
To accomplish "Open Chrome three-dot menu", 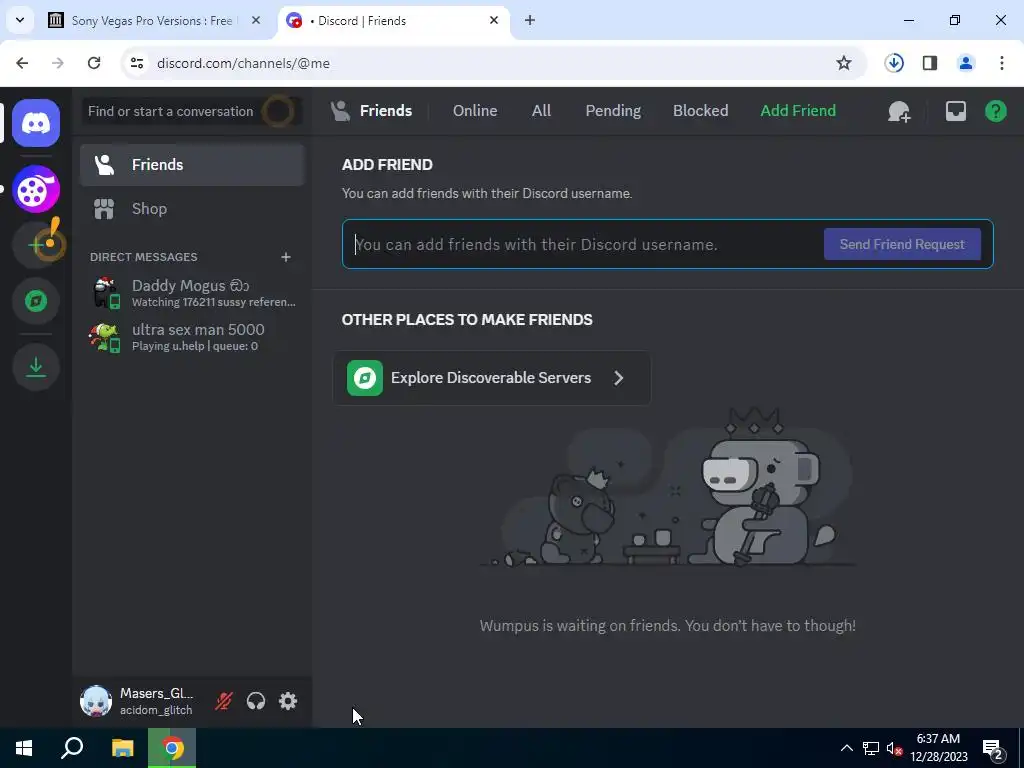I will pos(1002,63).
